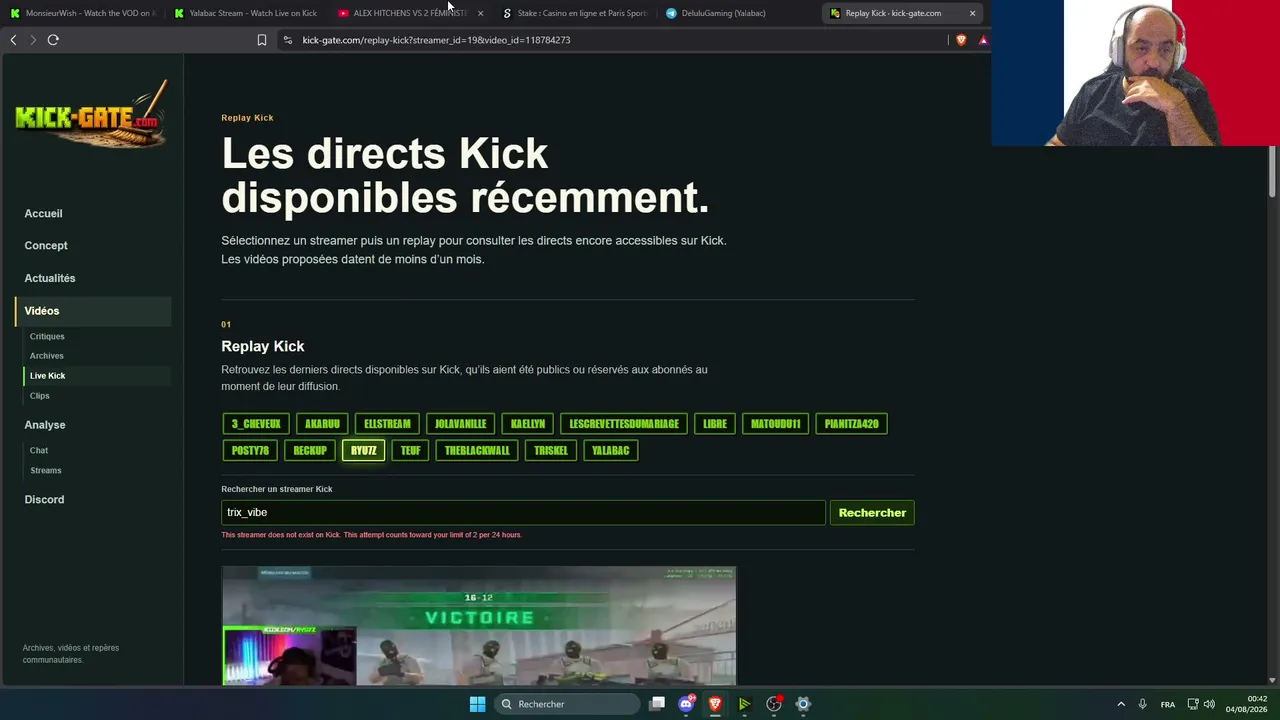Open Concept in the sidebar

click(x=46, y=245)
